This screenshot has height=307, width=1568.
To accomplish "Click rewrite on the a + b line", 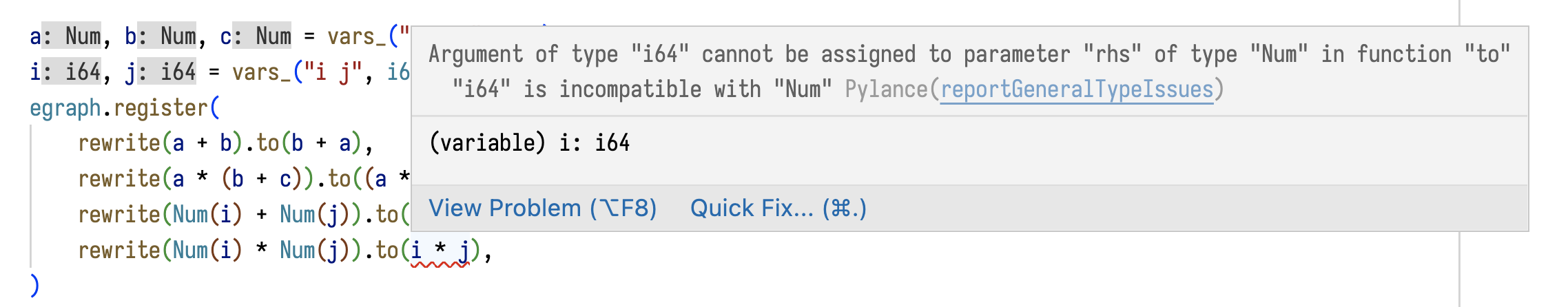I will coord(118,143).
